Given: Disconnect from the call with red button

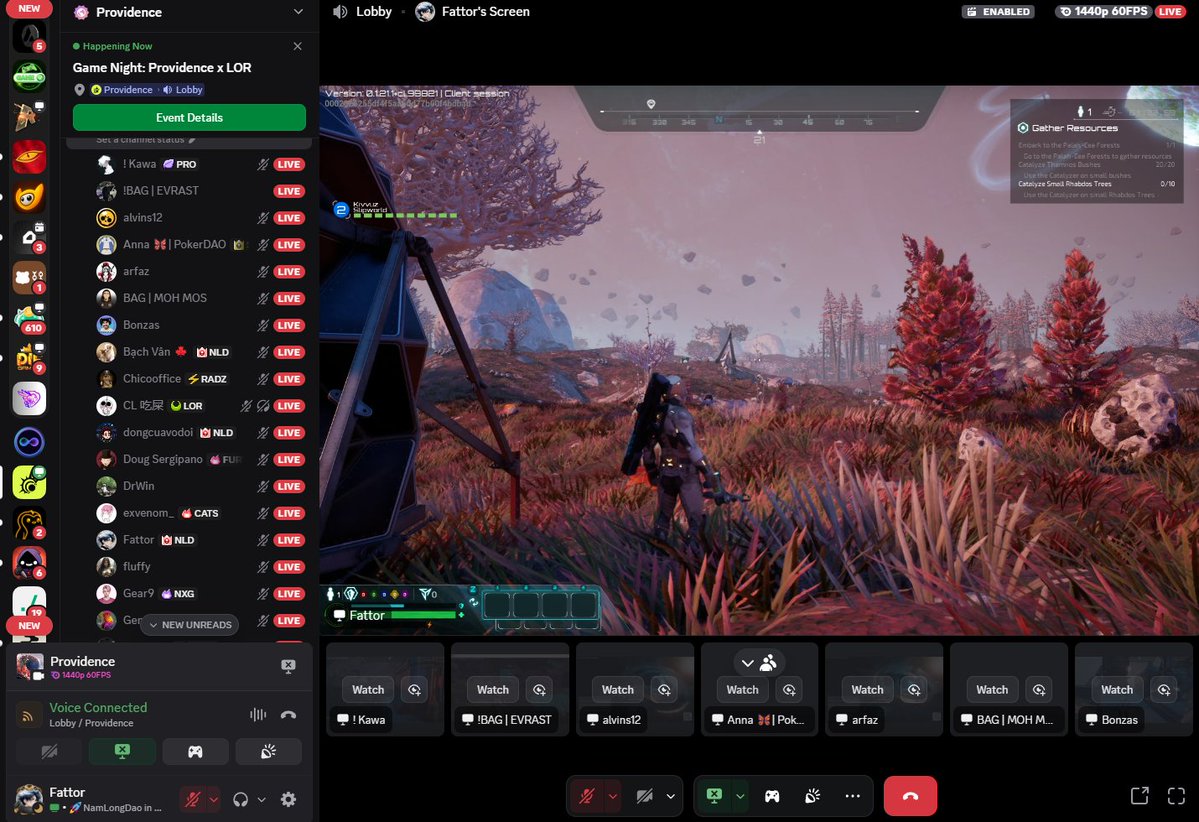Looking at the screenshot, I should 910,796.
